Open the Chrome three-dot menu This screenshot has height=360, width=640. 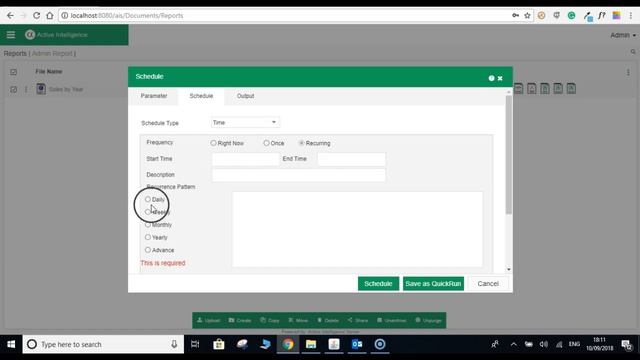click(x=631, y=16)
